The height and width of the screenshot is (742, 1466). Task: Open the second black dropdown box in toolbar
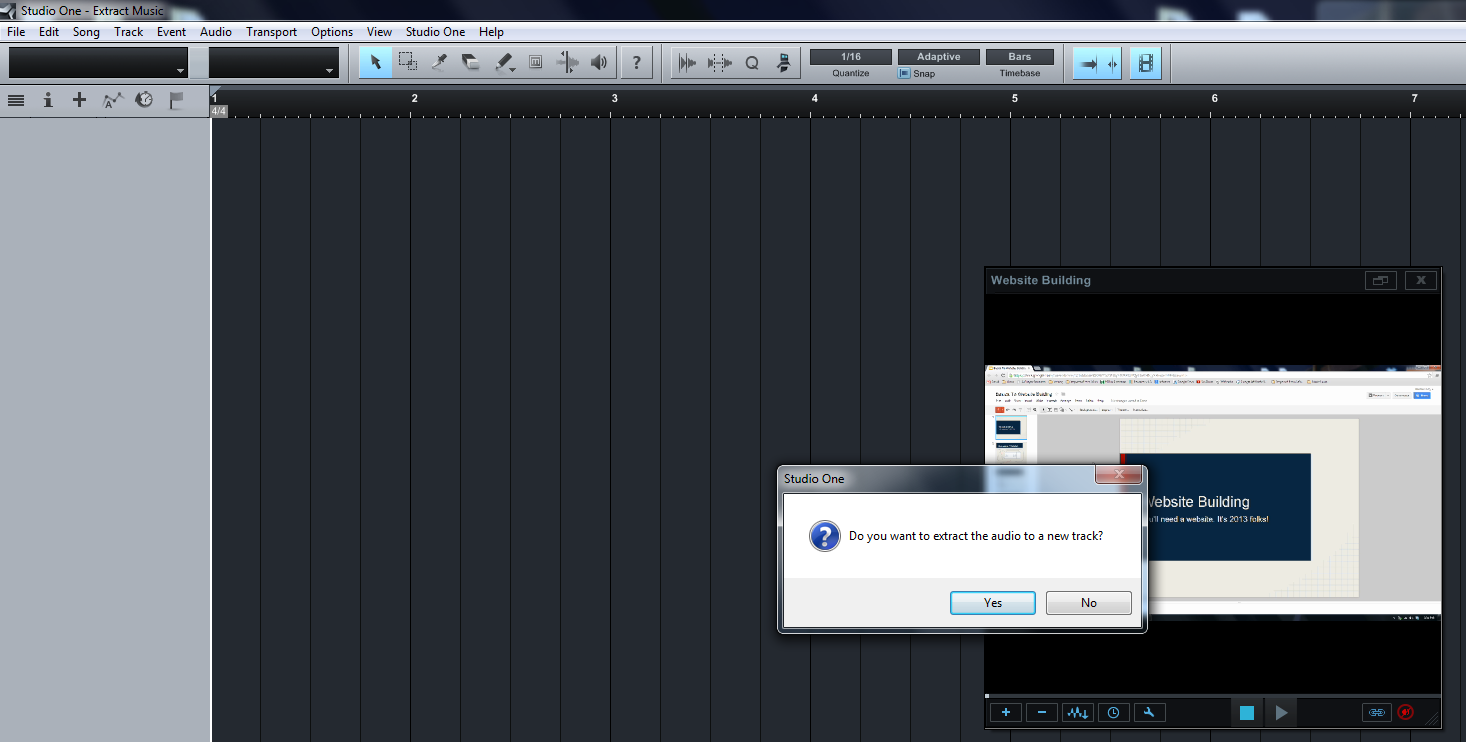tap(273, 63)
